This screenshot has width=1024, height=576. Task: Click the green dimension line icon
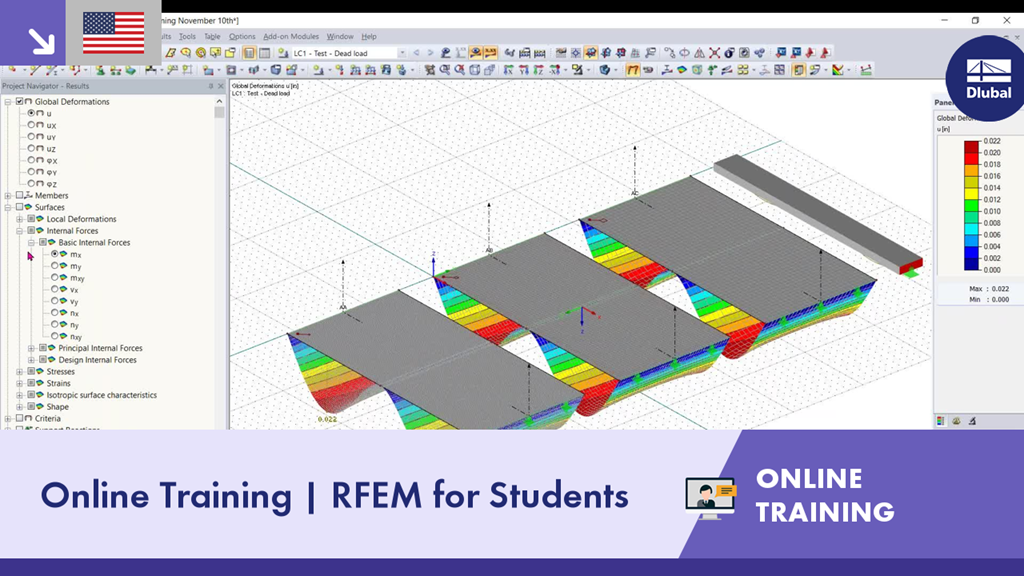tap(866, 70)
